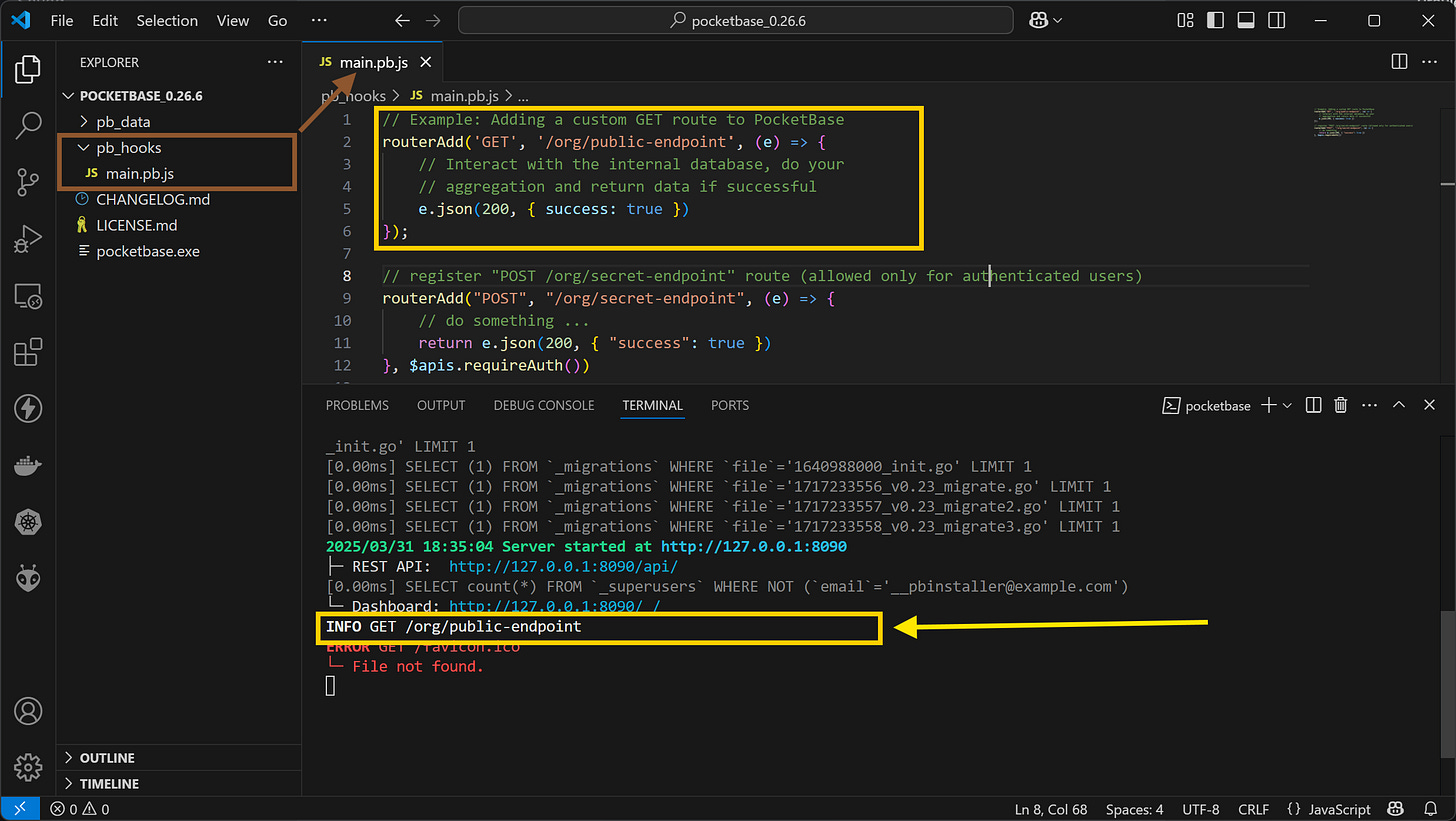Open the Go menu
This screenshot has height=821, width=1456.
[278, 20]
